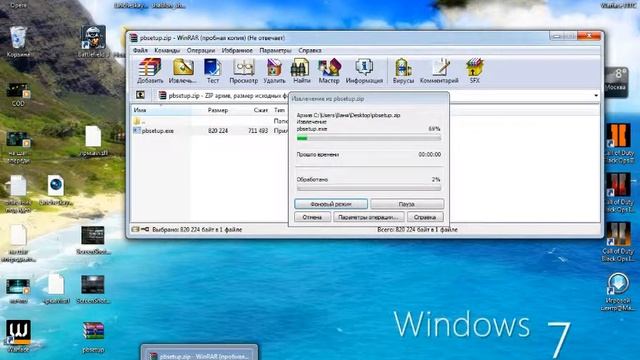Click the Пауза button
The height and width of the screenshot is (360, 640).
click(407, 204)
